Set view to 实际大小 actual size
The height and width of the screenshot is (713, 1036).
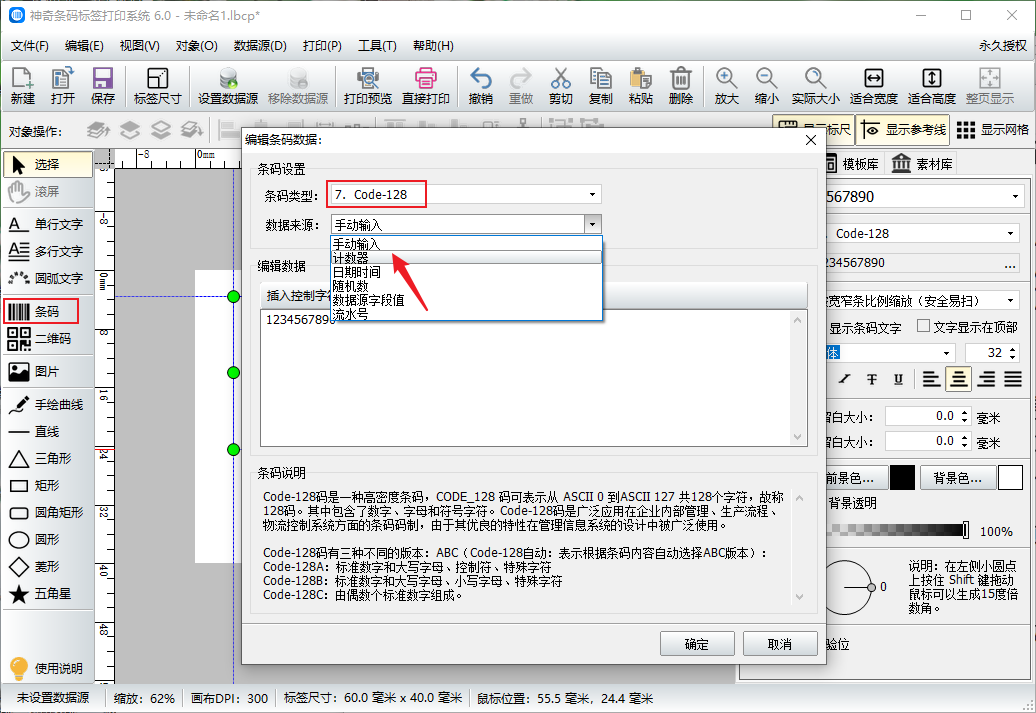click(815, 86)
